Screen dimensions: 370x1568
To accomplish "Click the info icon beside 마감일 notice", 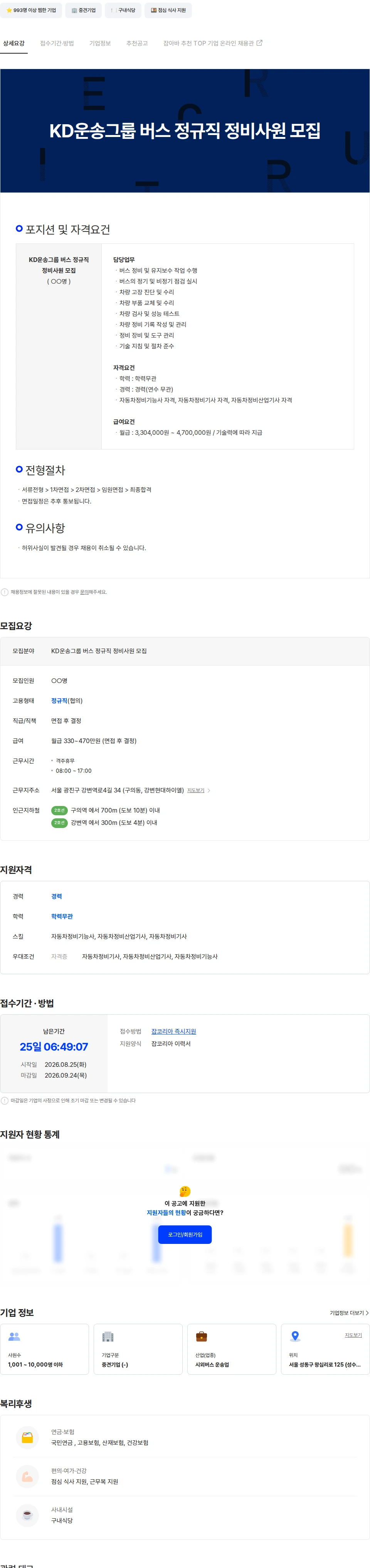I will 5,1100.
